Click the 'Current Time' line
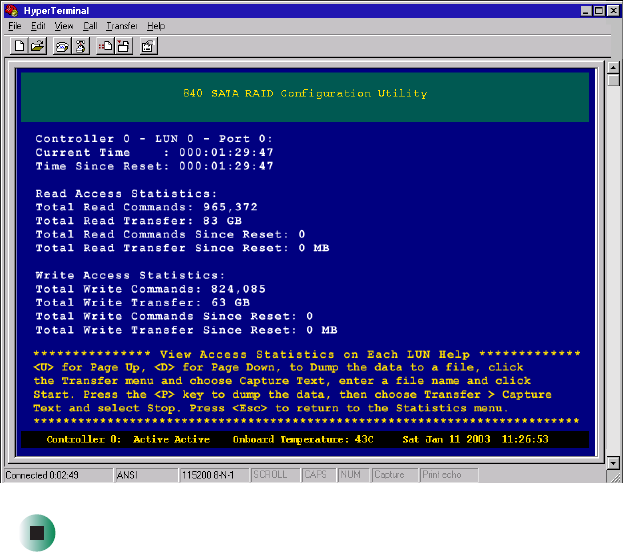This screenshot has height=552, width=623. [154, 153]
